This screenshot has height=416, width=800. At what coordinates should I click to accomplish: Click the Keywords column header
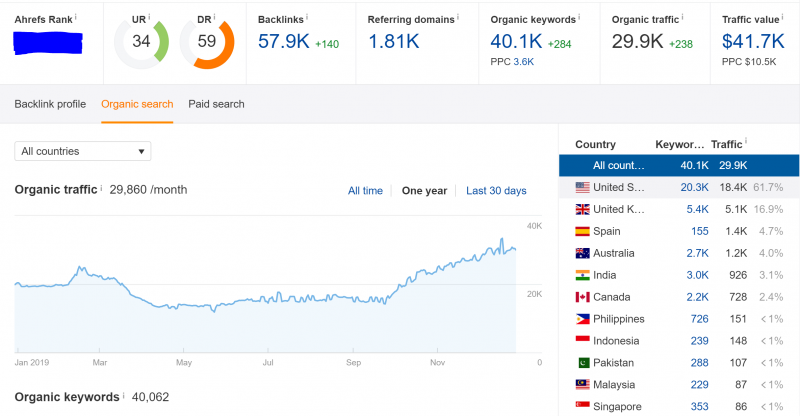[x=680, y=144]
